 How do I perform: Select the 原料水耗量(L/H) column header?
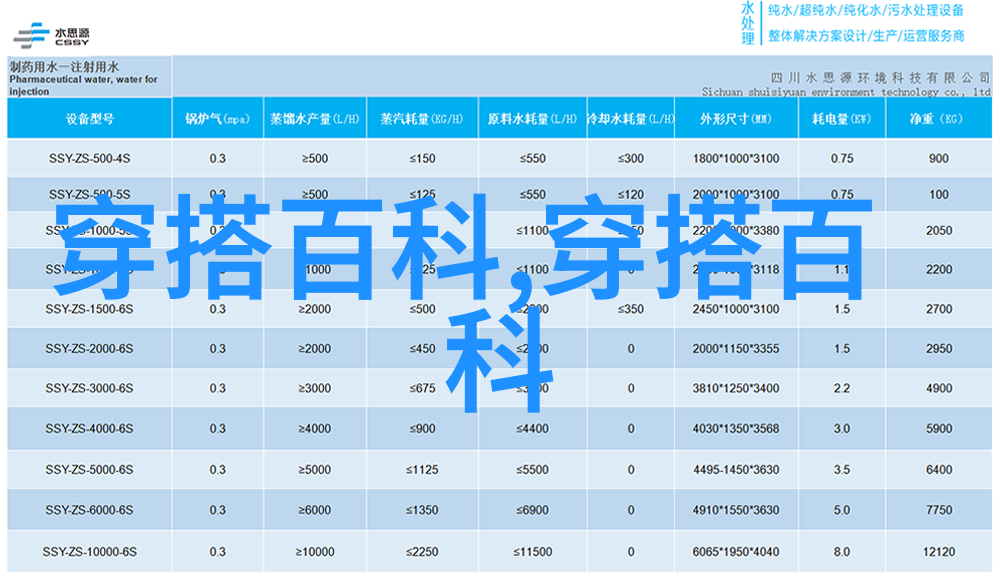[x=532, y=119]
